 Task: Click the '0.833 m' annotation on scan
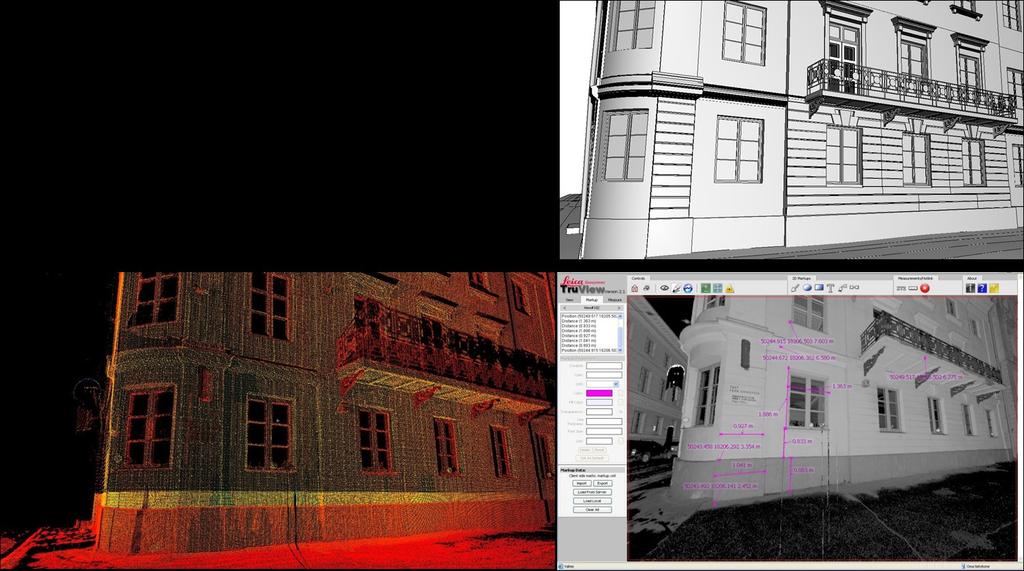click(802, 441)
